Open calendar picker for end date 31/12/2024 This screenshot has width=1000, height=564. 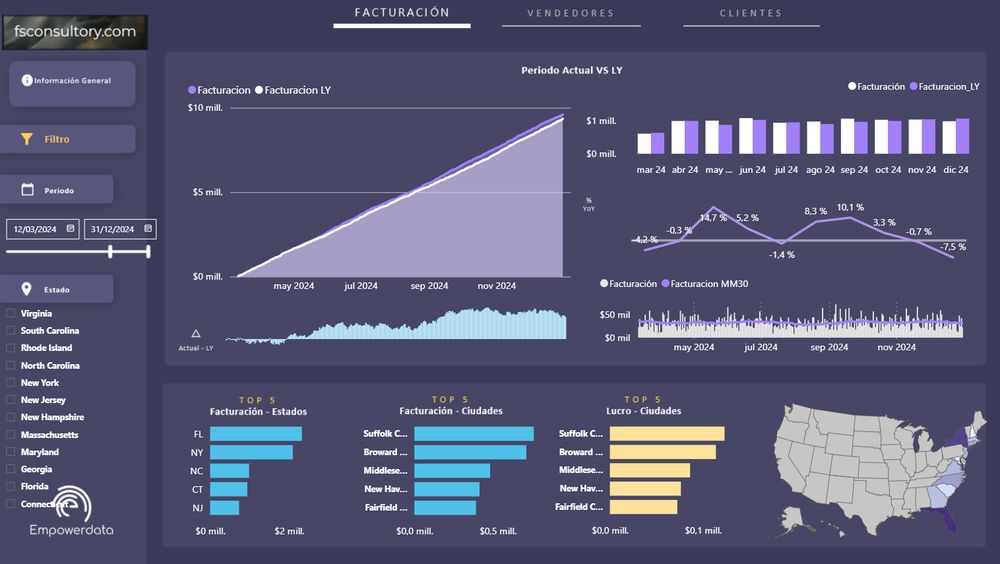pyautogui.click(x=148, y=228)
